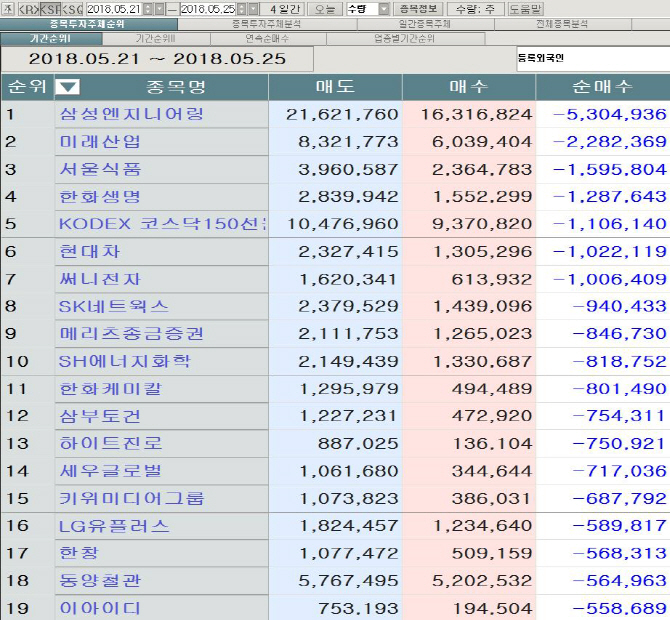This screenshot has width=670, height=620.
Task: Click buy value 16,316,824
Action: click(x=476, y=115)
